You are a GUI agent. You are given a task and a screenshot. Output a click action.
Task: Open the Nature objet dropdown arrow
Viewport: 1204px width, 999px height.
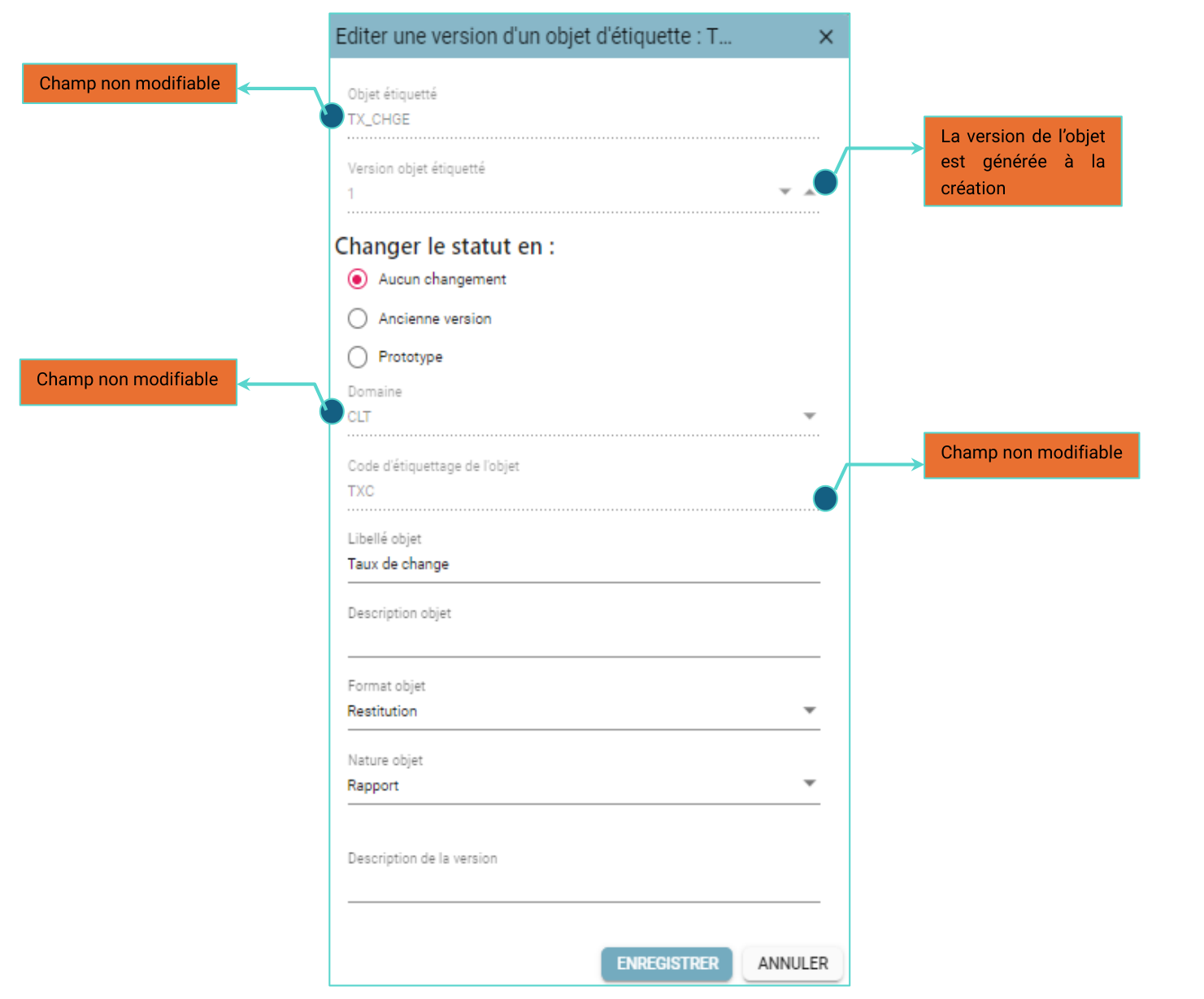(x=809, y=784)
